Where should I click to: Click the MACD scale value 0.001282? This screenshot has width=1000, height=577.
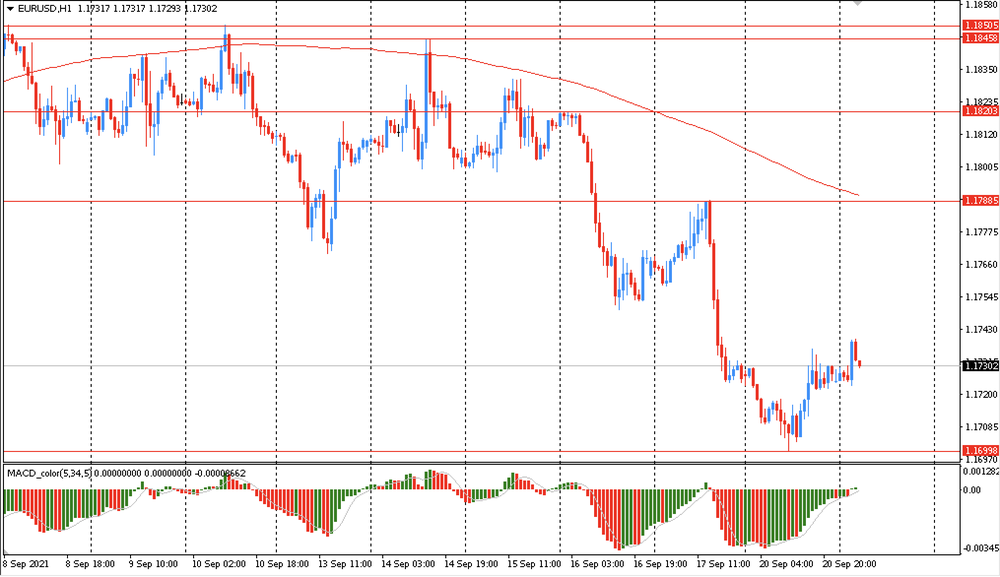[x=982, y=472]
